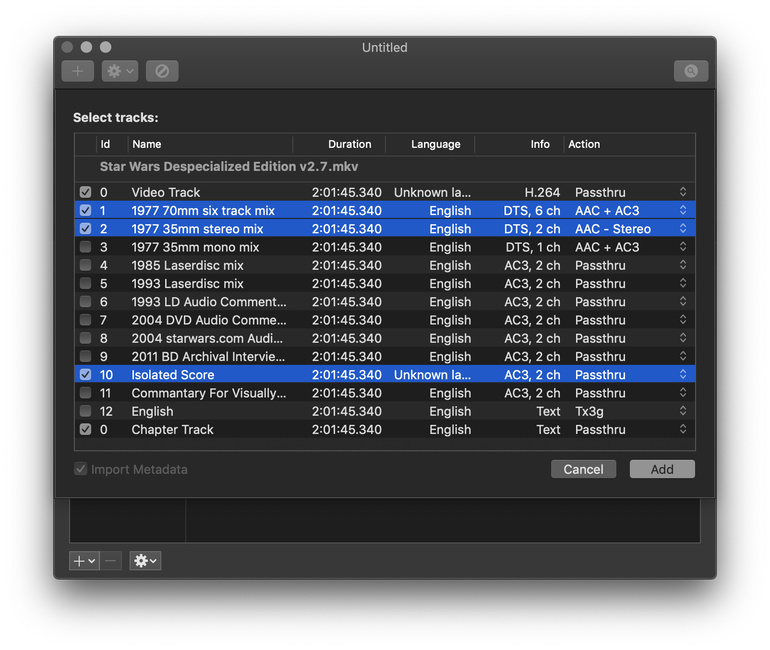This screenshot has width=770, height=650.
Task: Click the Duration column header
Action: pyautogui.click(x=339, y=144)
